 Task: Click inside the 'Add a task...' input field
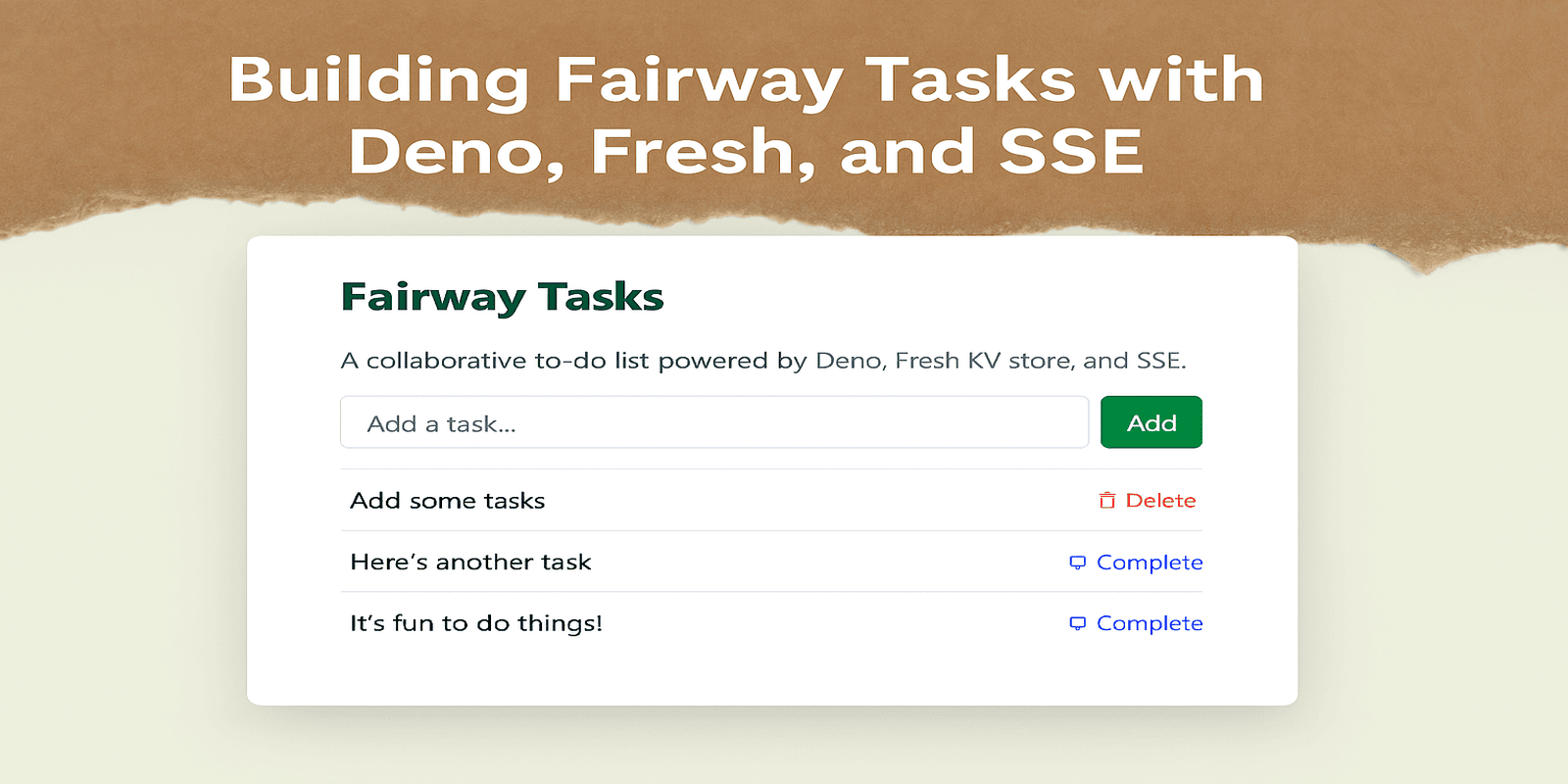(713, 422)
